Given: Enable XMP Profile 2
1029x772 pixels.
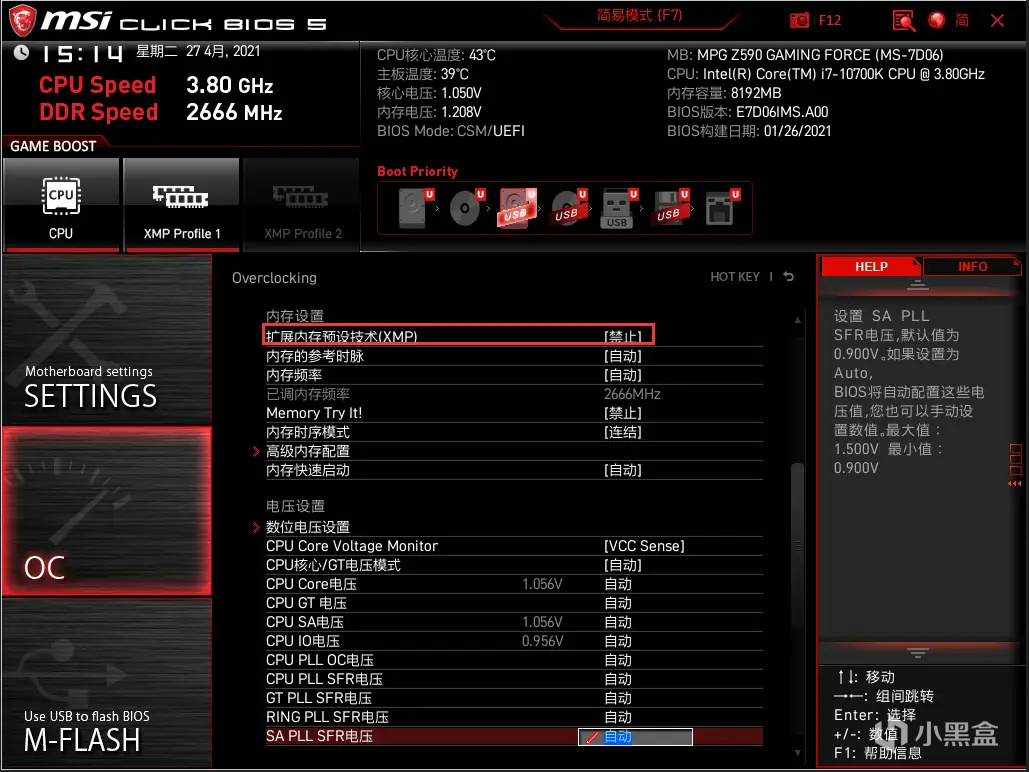Looking at the screenshot, I should coord(302,204).
